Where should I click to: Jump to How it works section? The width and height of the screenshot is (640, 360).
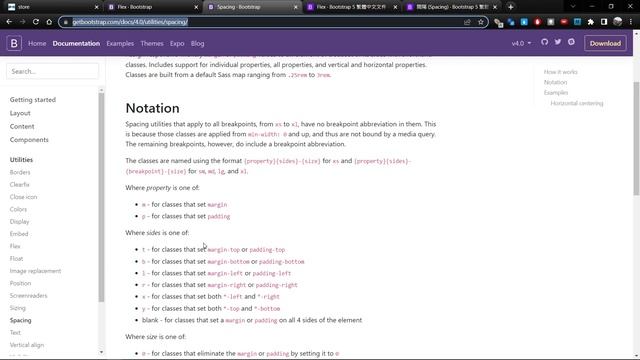click(x=560, y=72)
